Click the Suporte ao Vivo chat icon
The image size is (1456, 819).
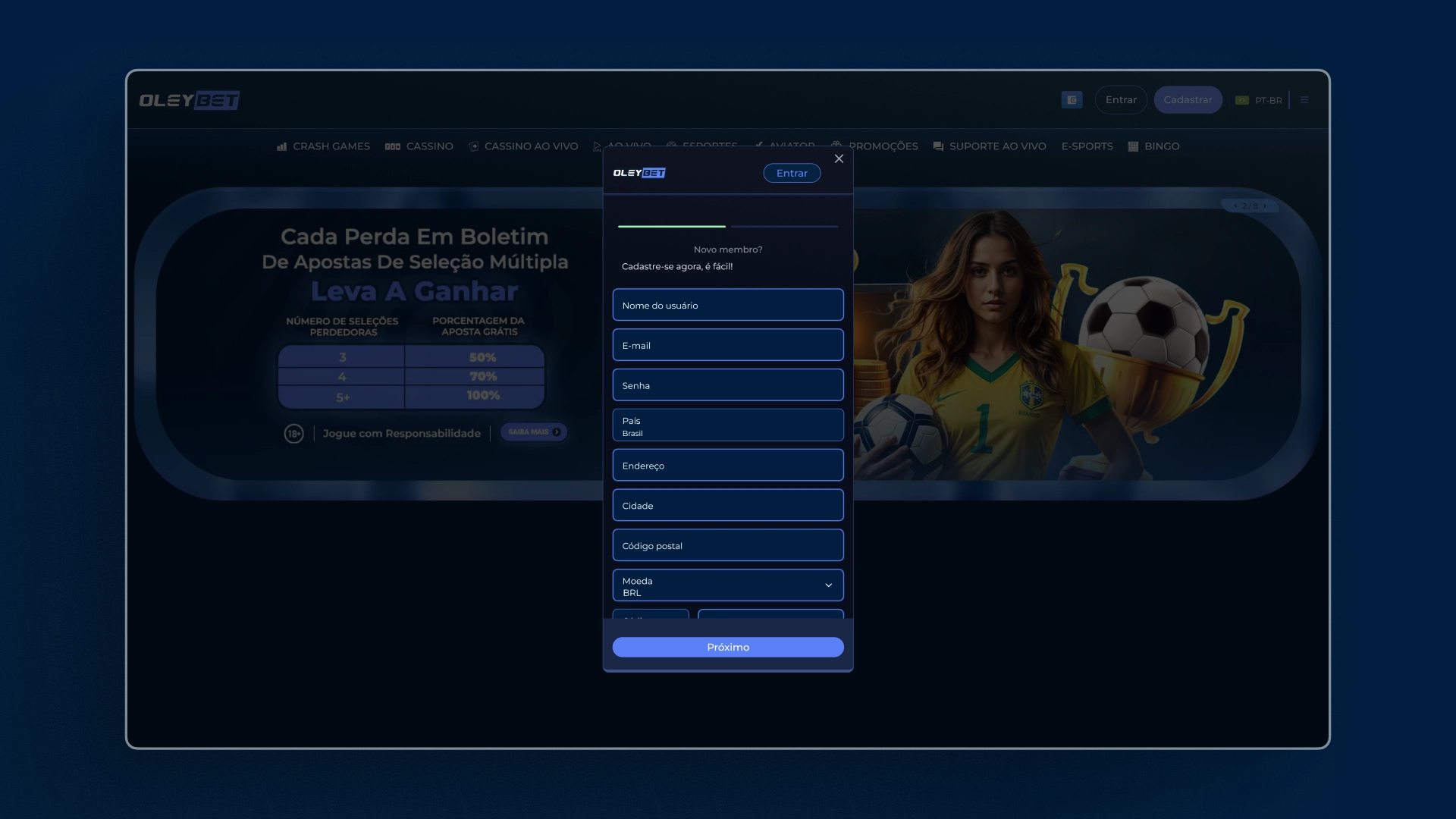click(x=938, y=146)
